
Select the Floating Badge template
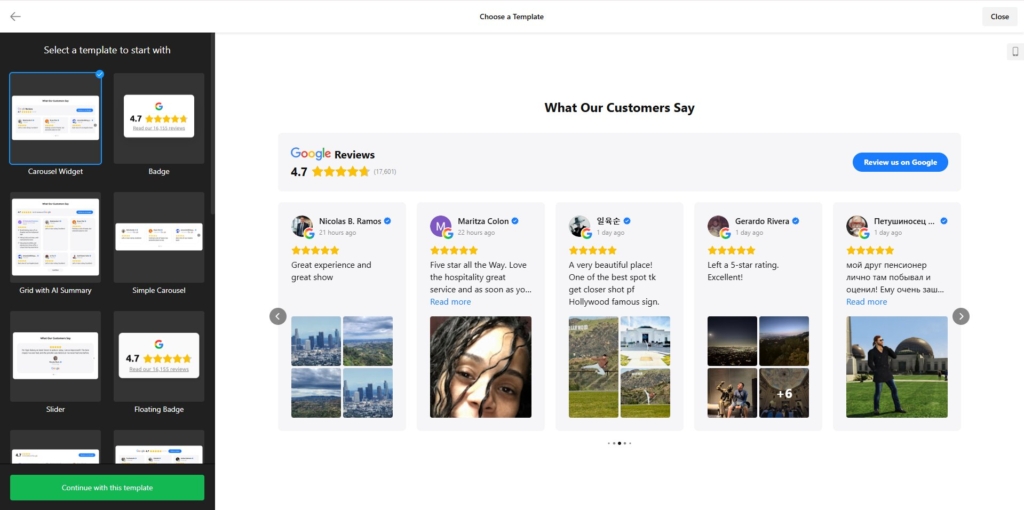(159, 356)
